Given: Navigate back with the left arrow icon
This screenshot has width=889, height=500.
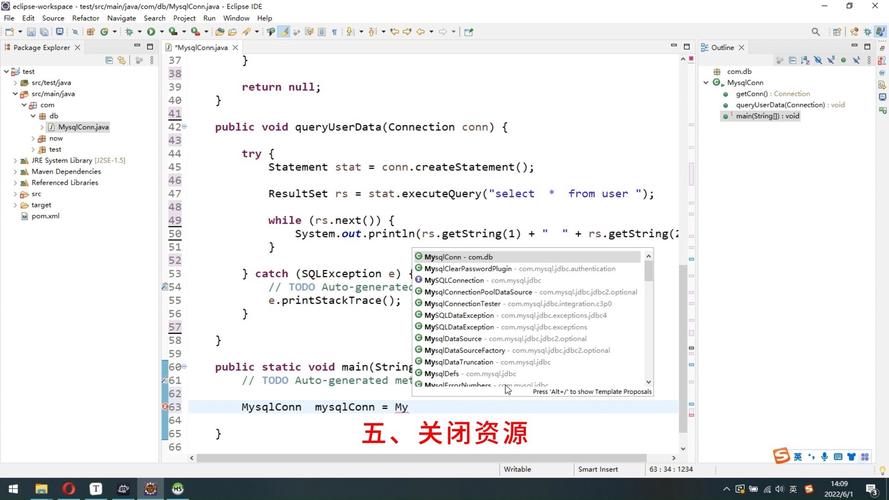Looking at the screenshot, I should click(420, 32).
